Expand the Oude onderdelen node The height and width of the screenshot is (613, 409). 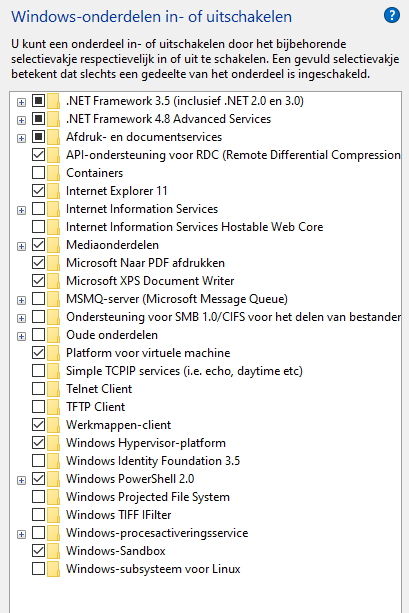pyautogui.click(x=22, y=336)
